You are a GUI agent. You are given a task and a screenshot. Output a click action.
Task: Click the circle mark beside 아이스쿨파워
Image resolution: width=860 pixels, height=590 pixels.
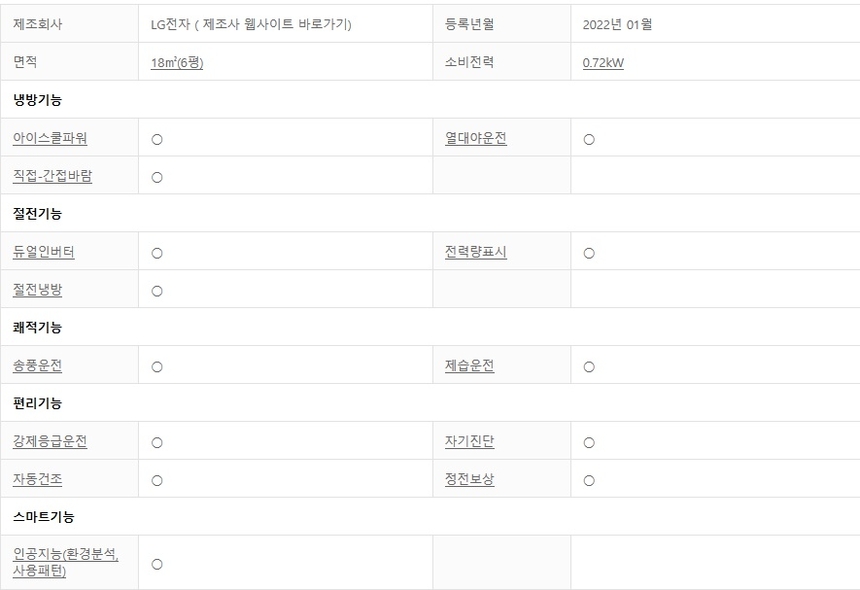pos(157,140)
